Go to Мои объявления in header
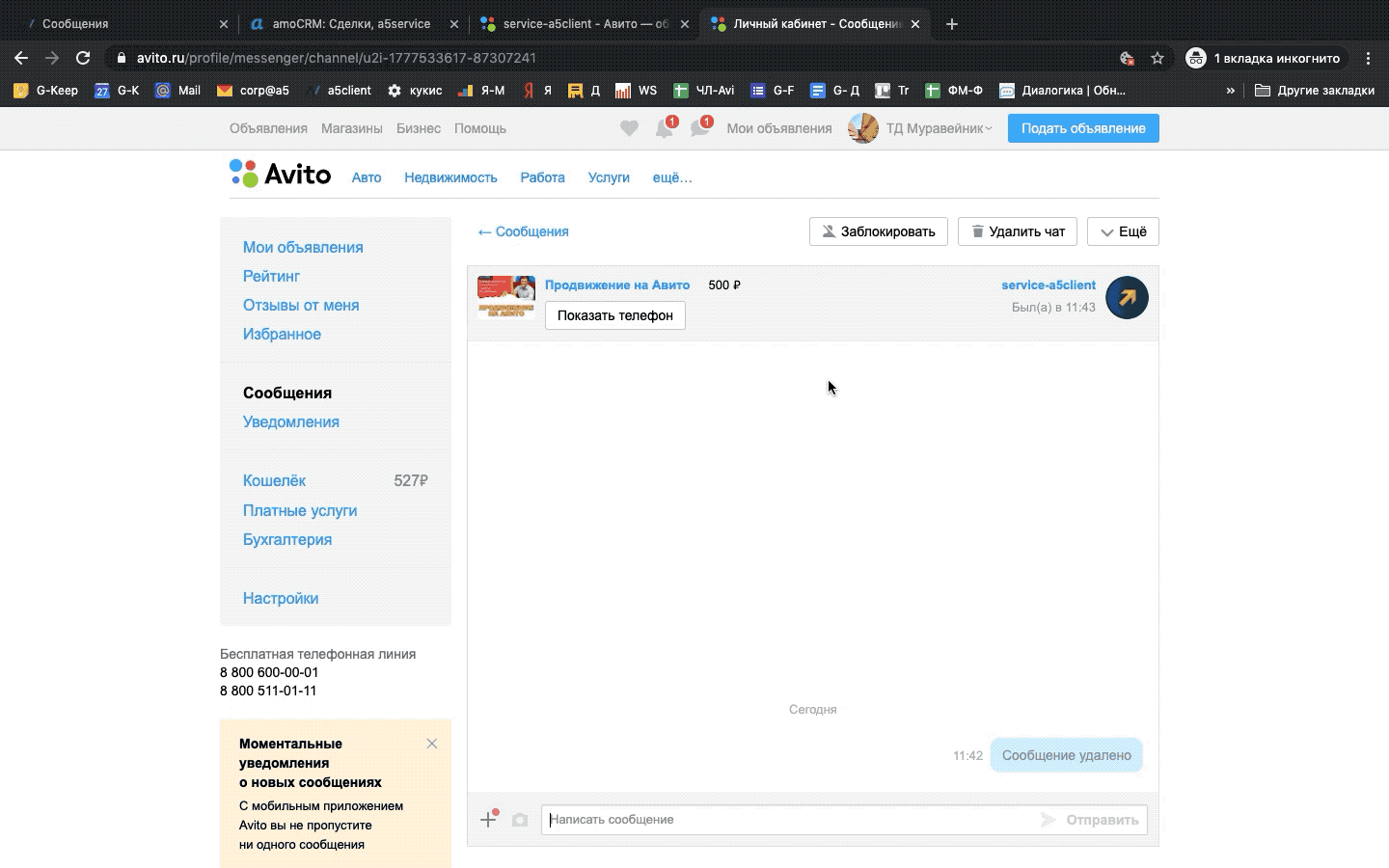Screen dimensions: 1389x868 click(x=779, y=128)
